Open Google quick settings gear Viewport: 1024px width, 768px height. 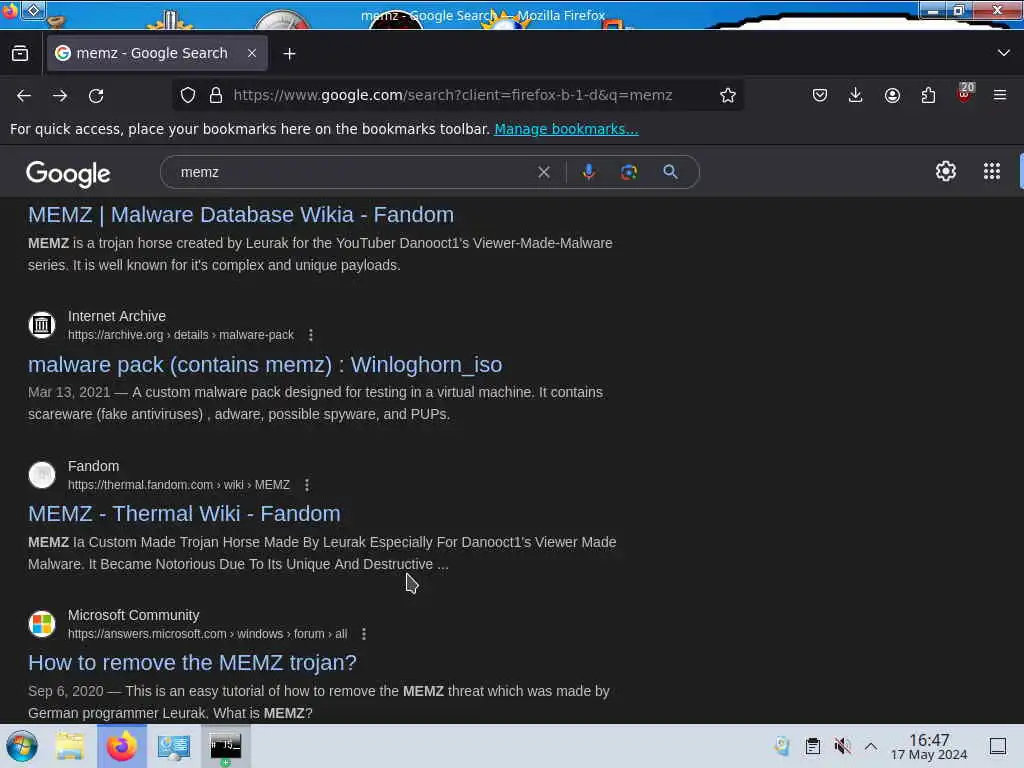pos(946,171)
